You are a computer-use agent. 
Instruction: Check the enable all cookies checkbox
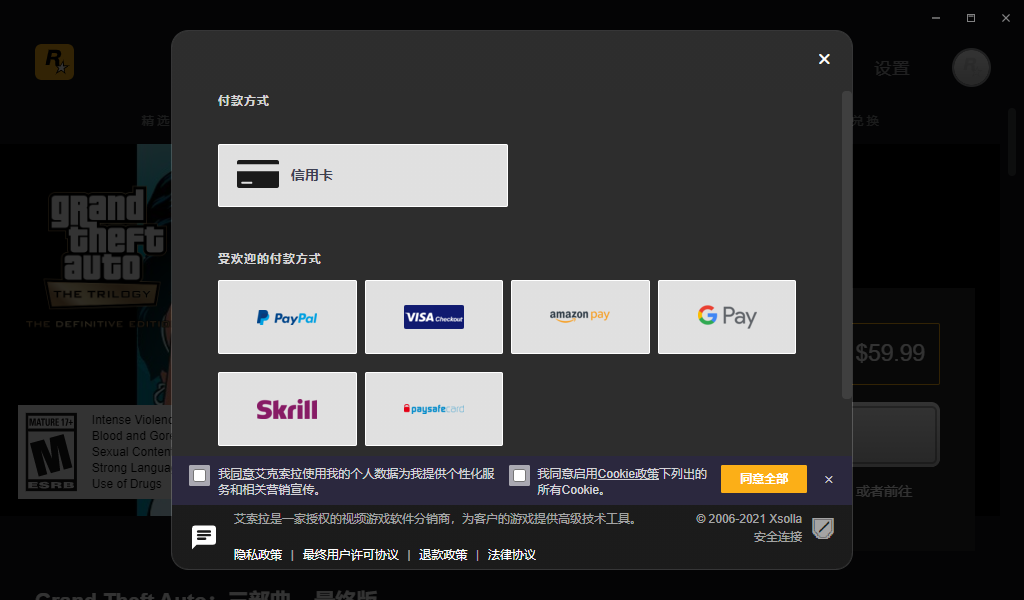click(520, 476)
